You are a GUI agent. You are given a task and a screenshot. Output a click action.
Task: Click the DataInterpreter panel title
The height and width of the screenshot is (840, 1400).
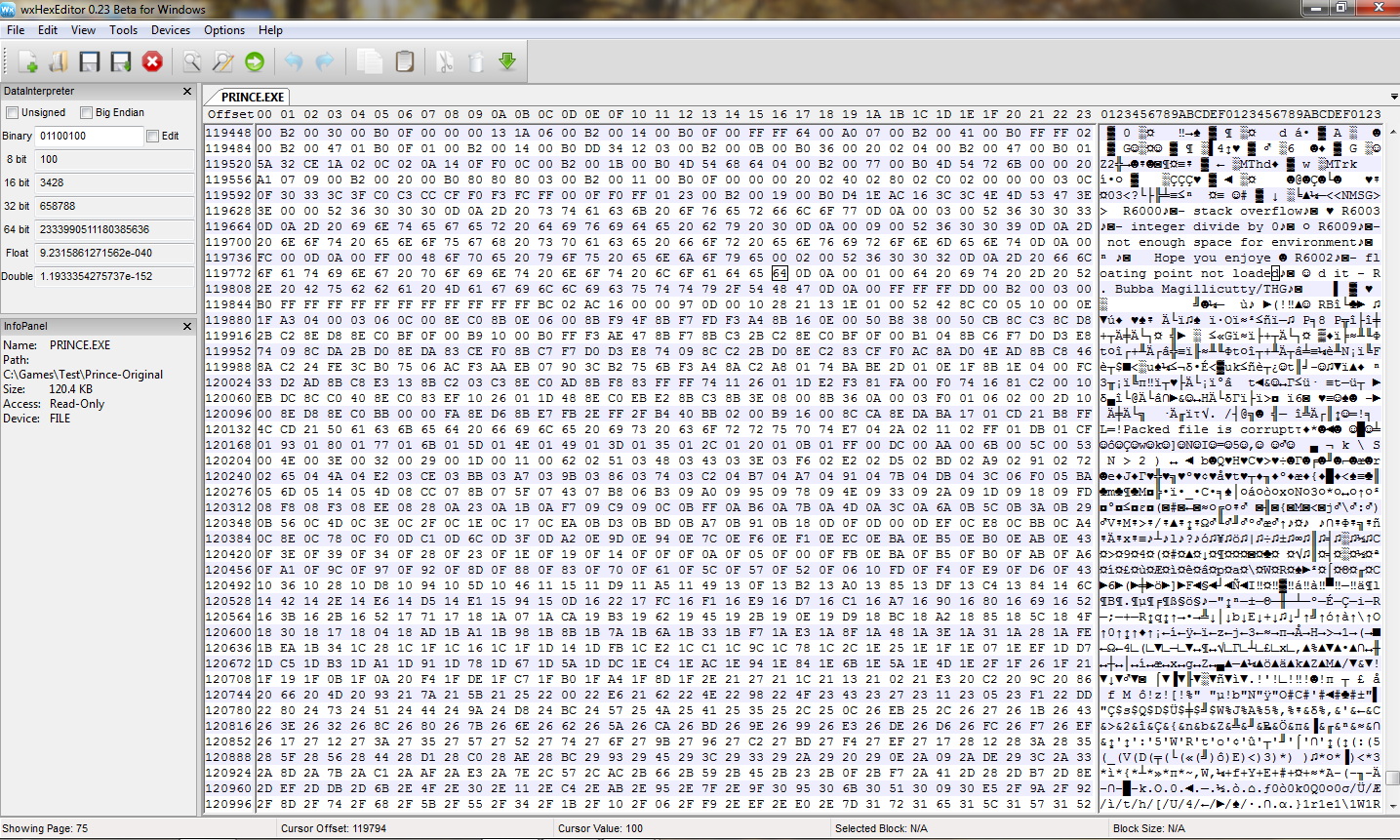(x=39, y=92)
